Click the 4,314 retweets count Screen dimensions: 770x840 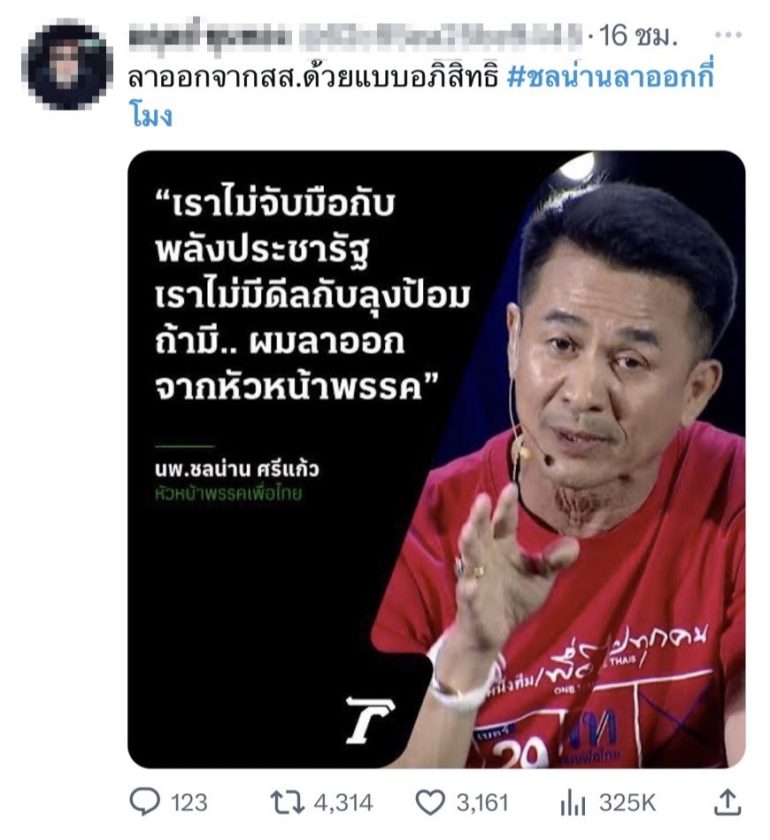[x=343, y=803]
